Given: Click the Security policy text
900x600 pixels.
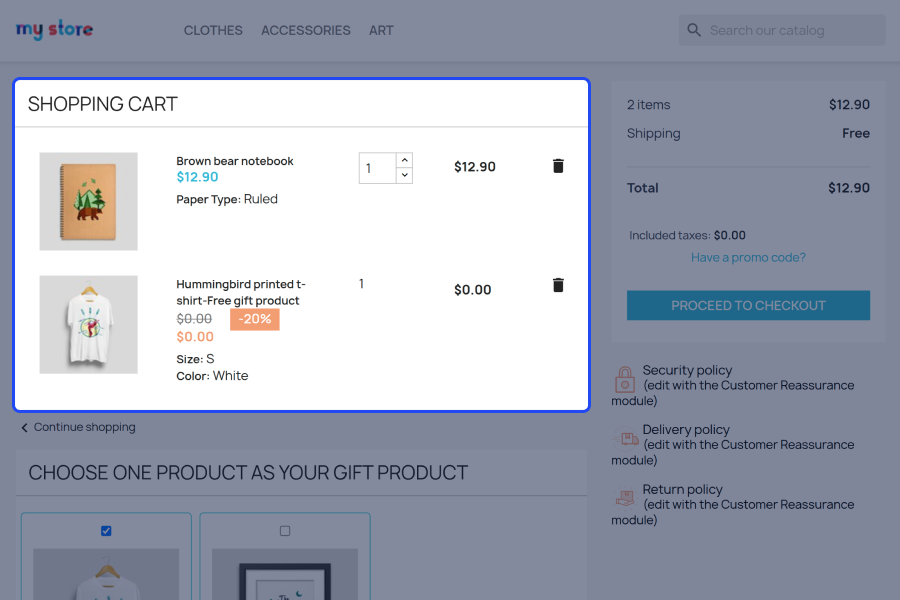Looking at the screenshot, I should point(687,370).
